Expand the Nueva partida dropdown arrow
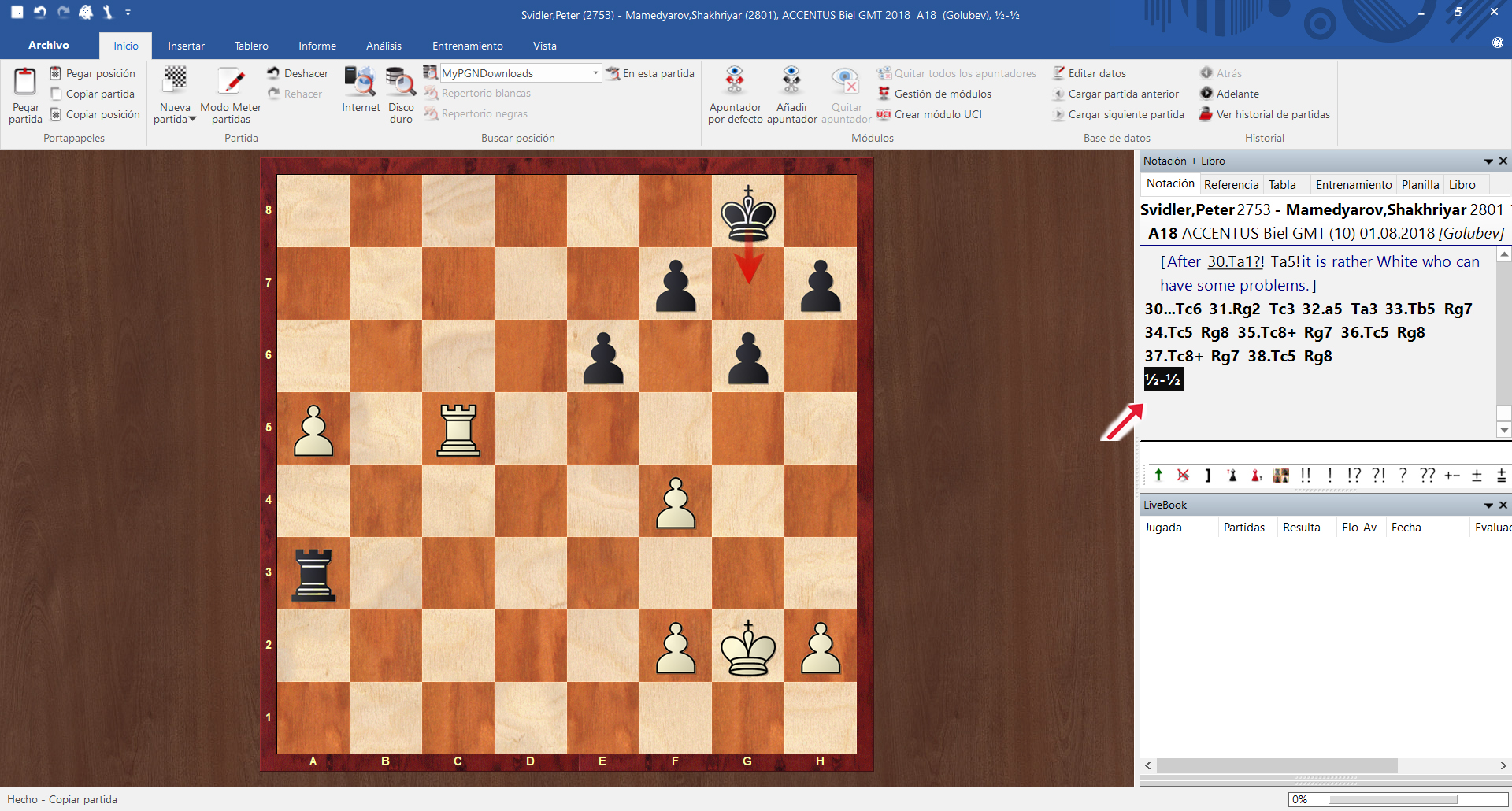The image size is (1512, 811). pos(193,120)
